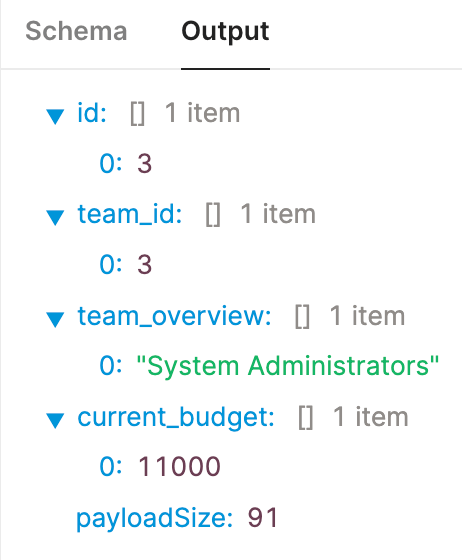This screenshot has width=462, height=560.
Task: Collapse the team_id array node
Action: coord(55,217)
